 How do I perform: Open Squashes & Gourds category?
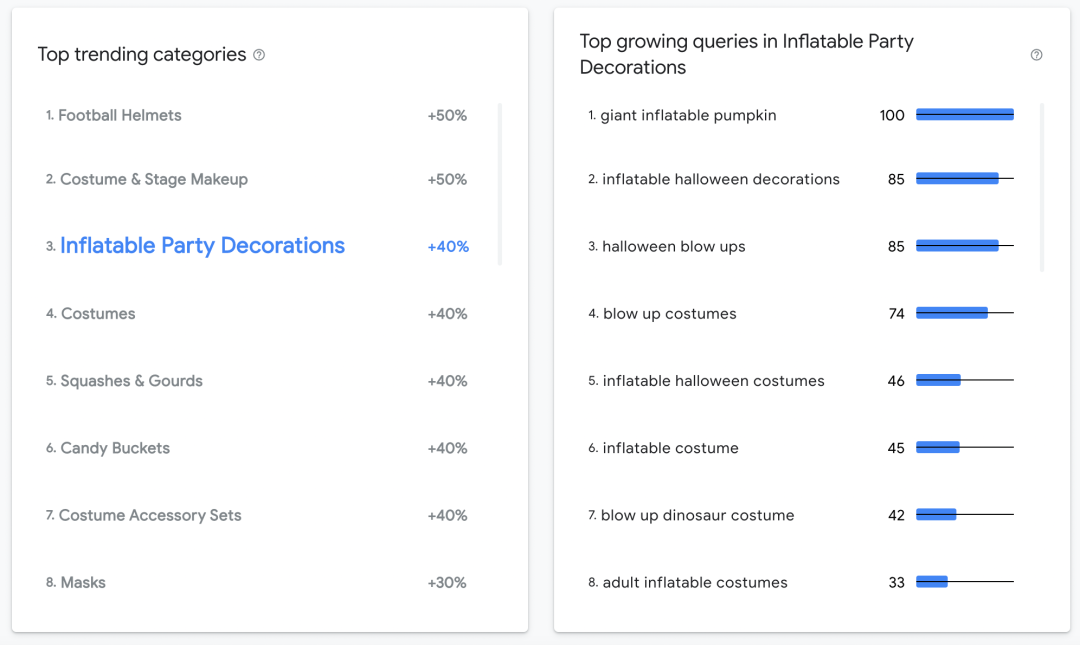(x=131, y=381)
